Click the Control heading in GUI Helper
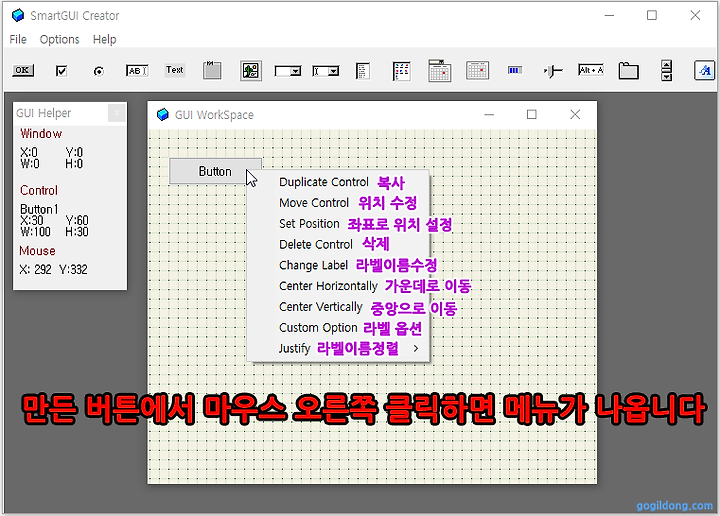The image size is (720, 516). 39,191
